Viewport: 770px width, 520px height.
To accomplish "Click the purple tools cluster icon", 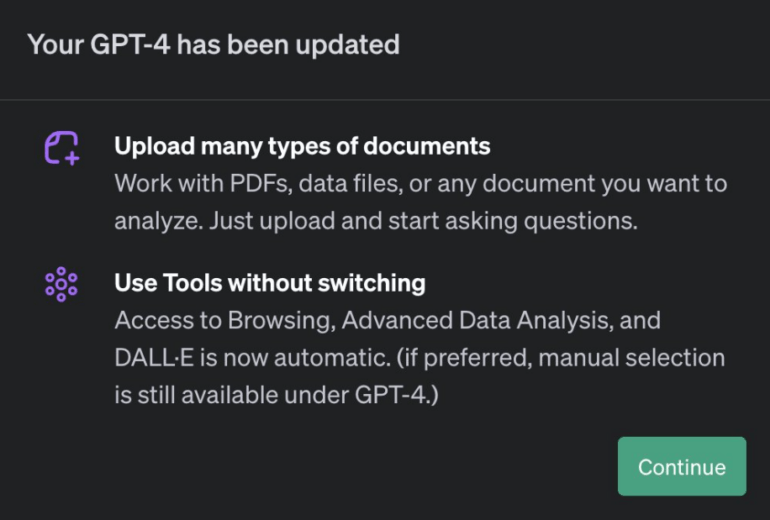I will click(61, 284).
